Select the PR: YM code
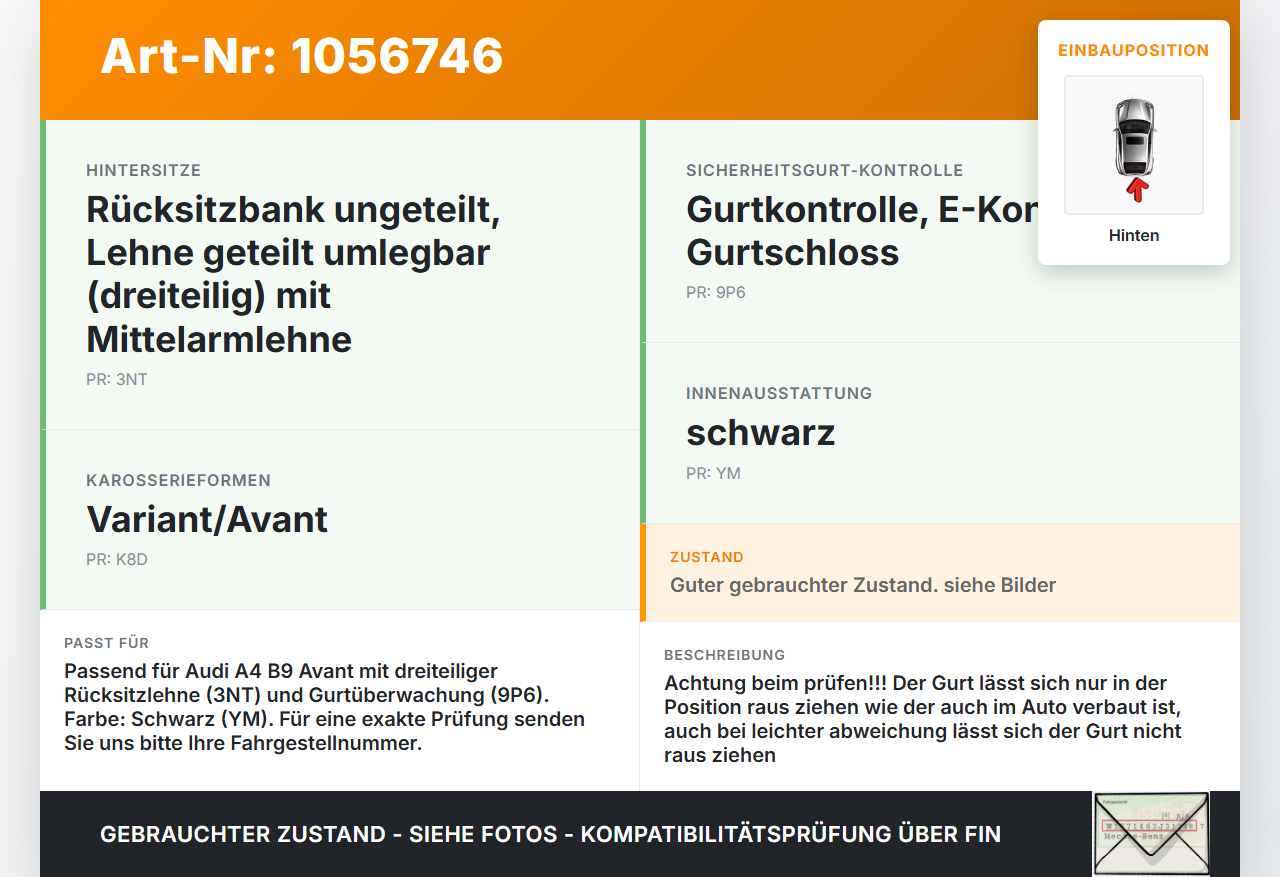The image size is (1280, 877). coord(713,473)
